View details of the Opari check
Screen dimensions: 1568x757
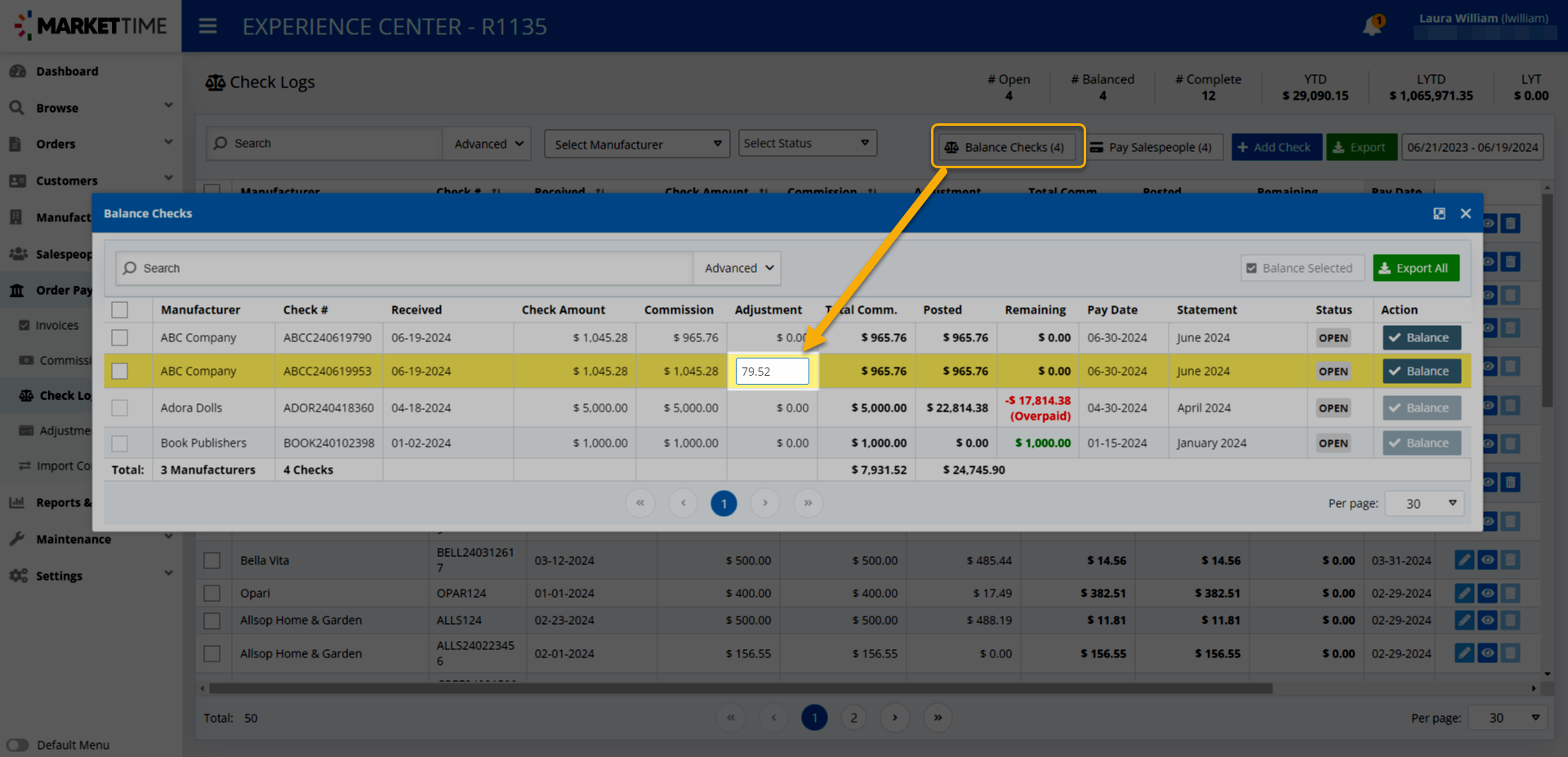pyautogui.click(x=1488, y=594)
